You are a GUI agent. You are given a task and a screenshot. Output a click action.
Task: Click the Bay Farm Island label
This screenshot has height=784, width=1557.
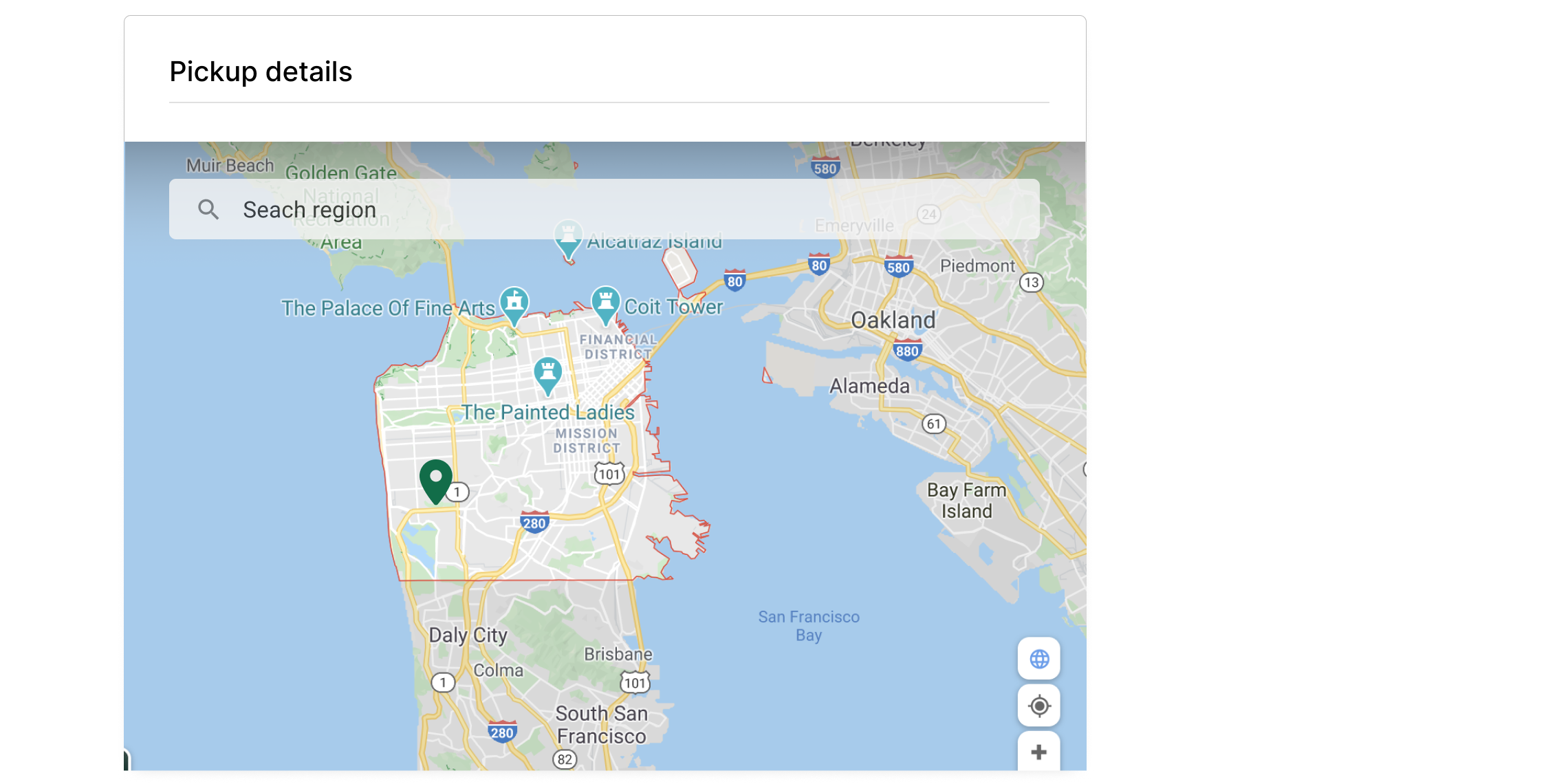(966, 501)
